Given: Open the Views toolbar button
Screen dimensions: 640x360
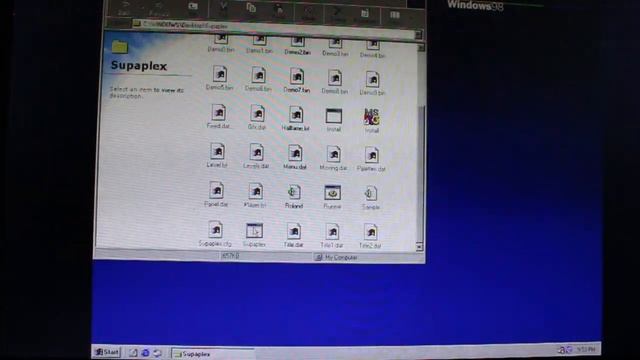Looking at the screenshot, I should click(x=395, y=16).
